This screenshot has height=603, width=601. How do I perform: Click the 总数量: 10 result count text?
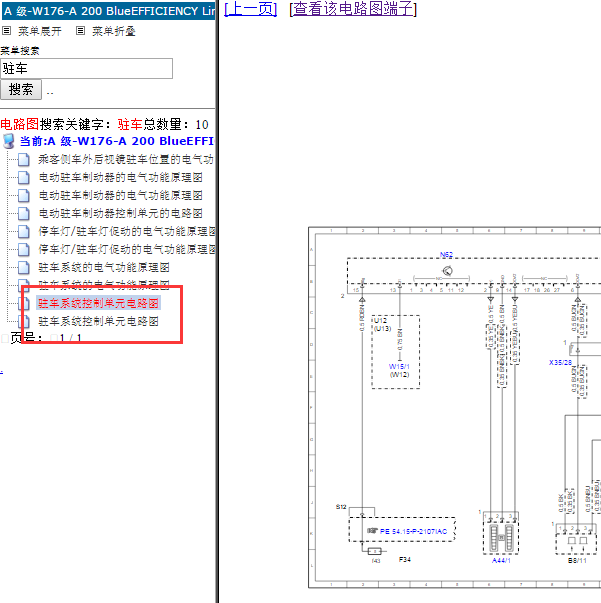(176, 125)
